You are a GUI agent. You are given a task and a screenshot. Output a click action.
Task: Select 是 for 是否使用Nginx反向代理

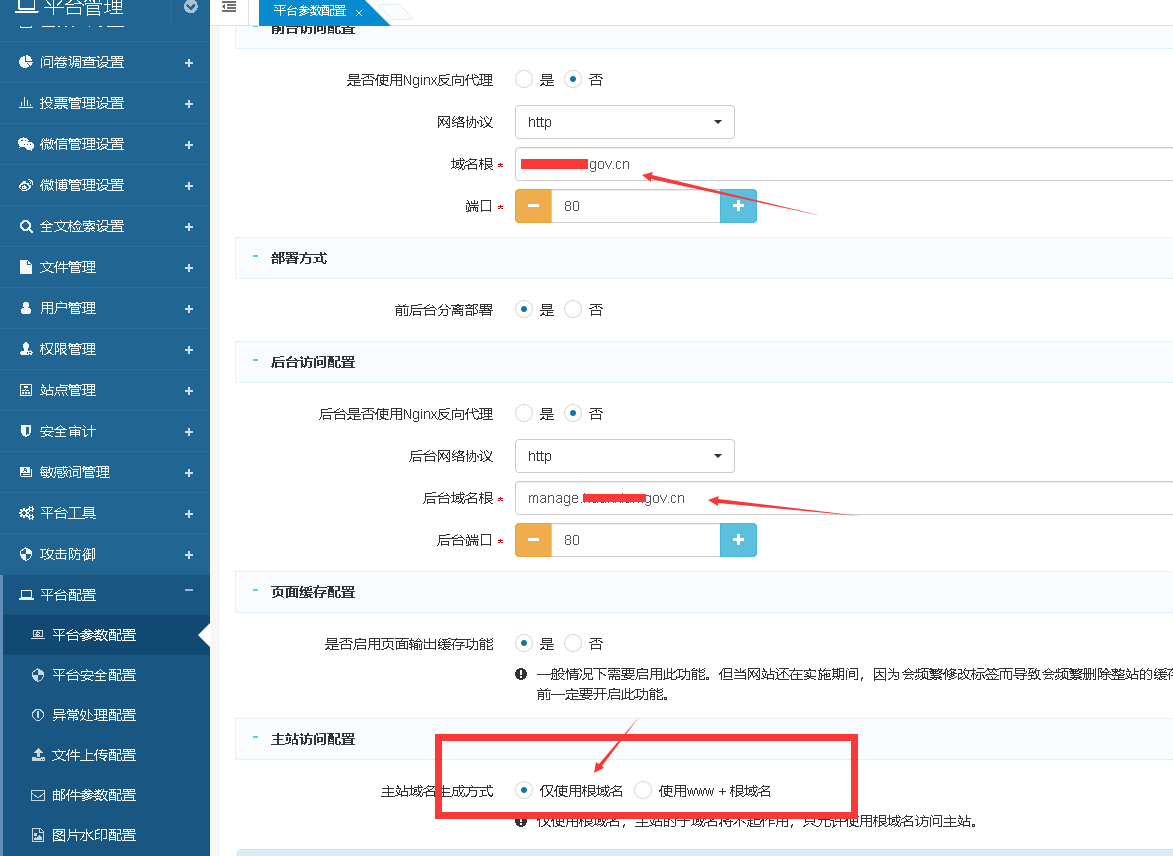[x=524, y=80]
